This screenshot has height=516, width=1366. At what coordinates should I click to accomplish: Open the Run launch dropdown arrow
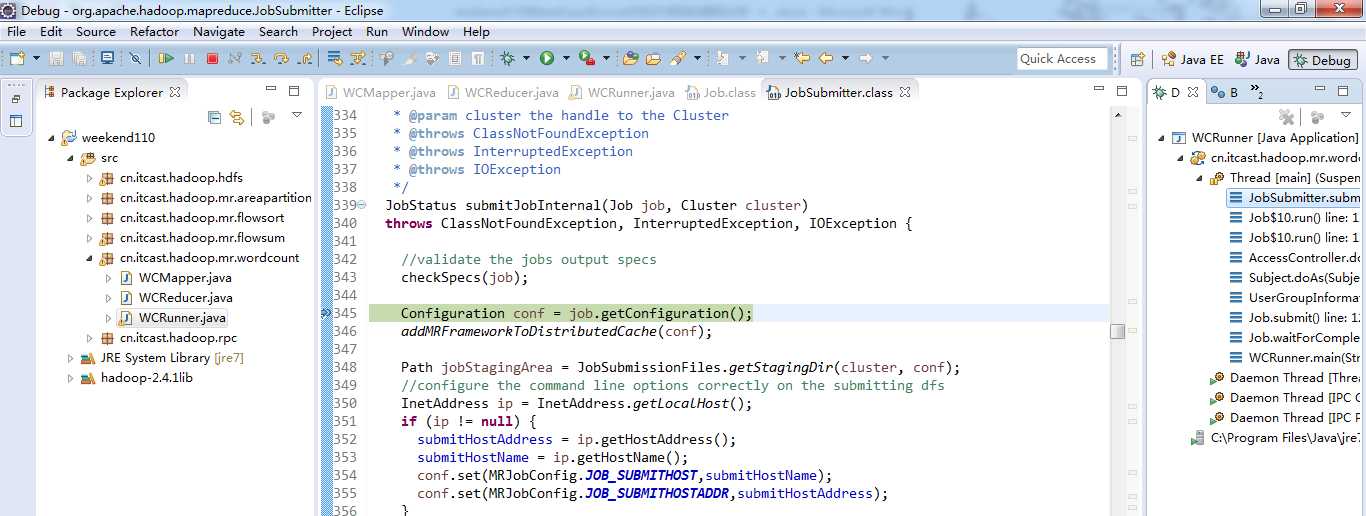565,58
